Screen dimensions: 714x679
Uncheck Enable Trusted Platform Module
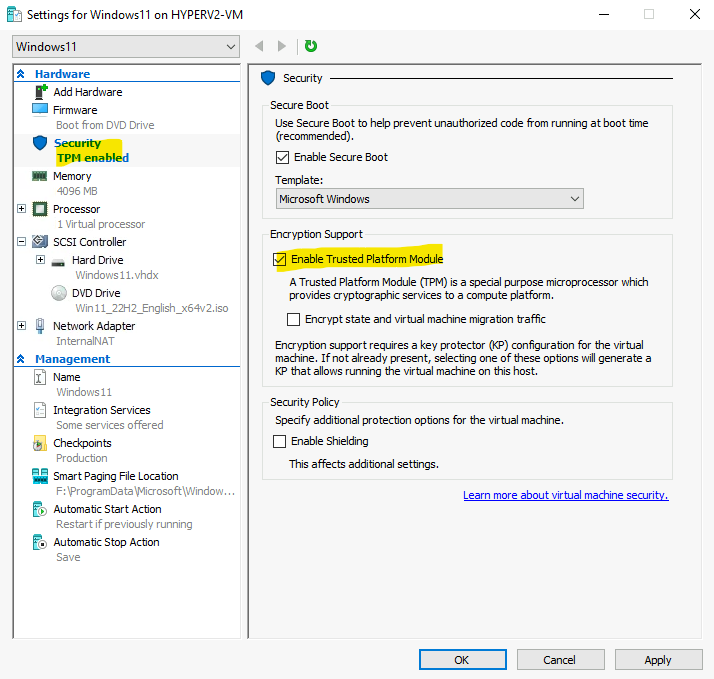(279, 259)
